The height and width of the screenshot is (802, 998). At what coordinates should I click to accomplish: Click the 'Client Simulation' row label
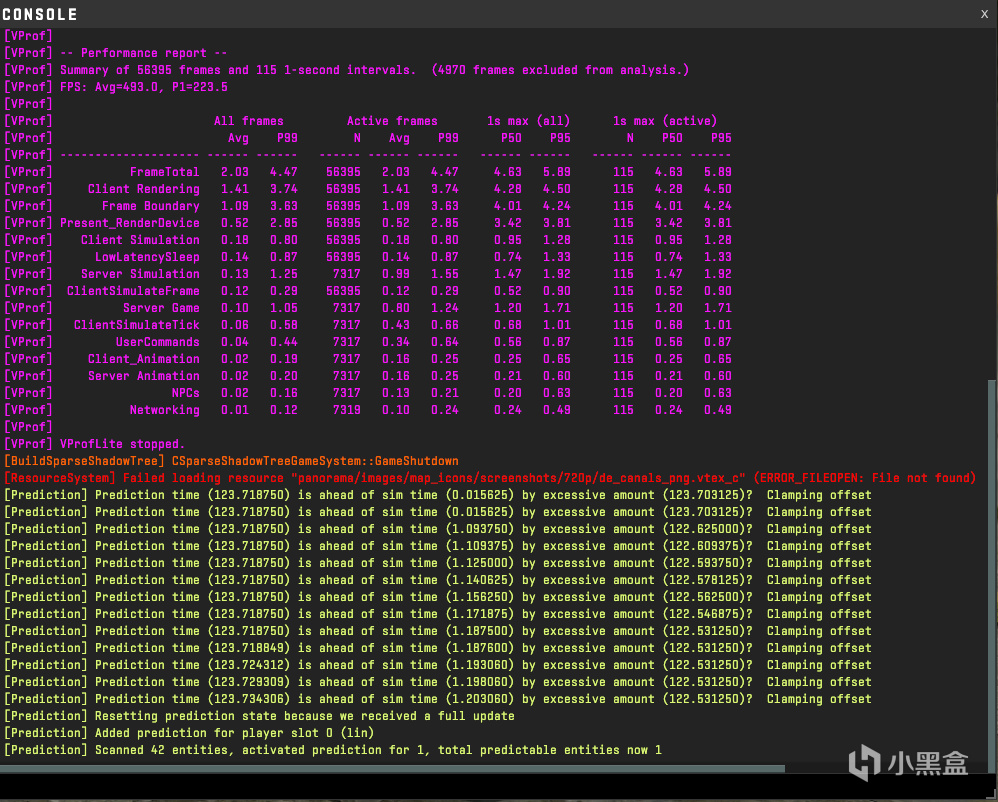point(140,240)
